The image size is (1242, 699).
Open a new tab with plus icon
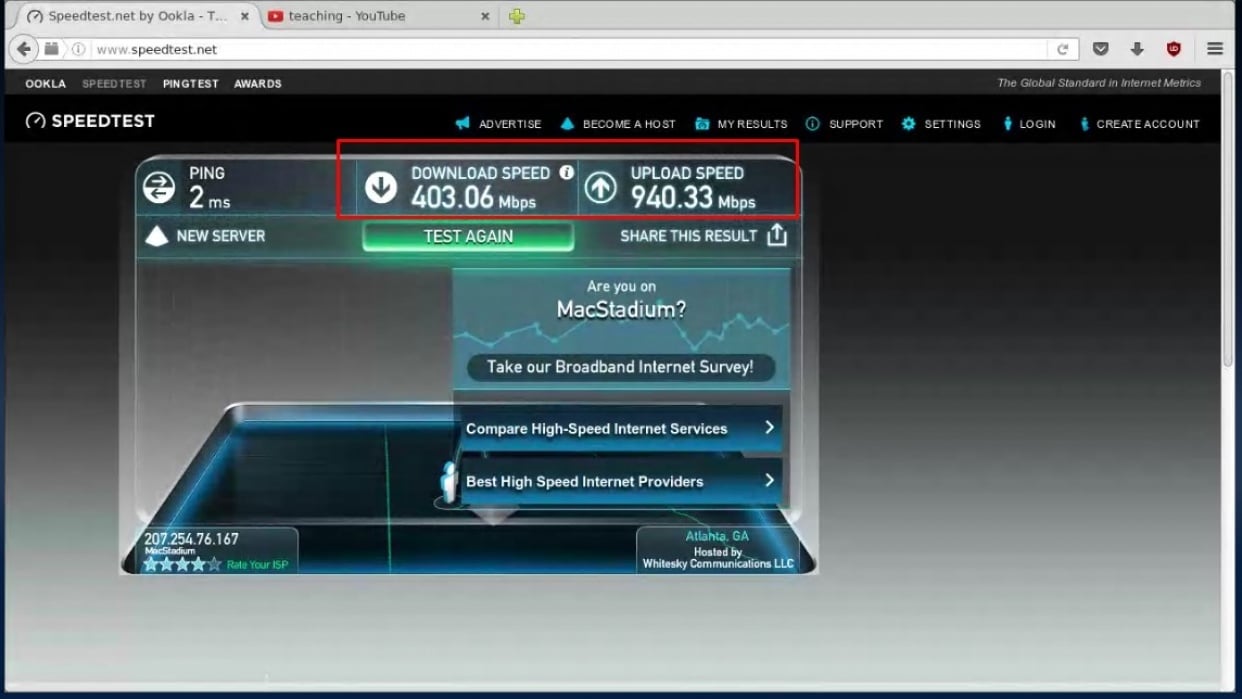coord(516,16)
